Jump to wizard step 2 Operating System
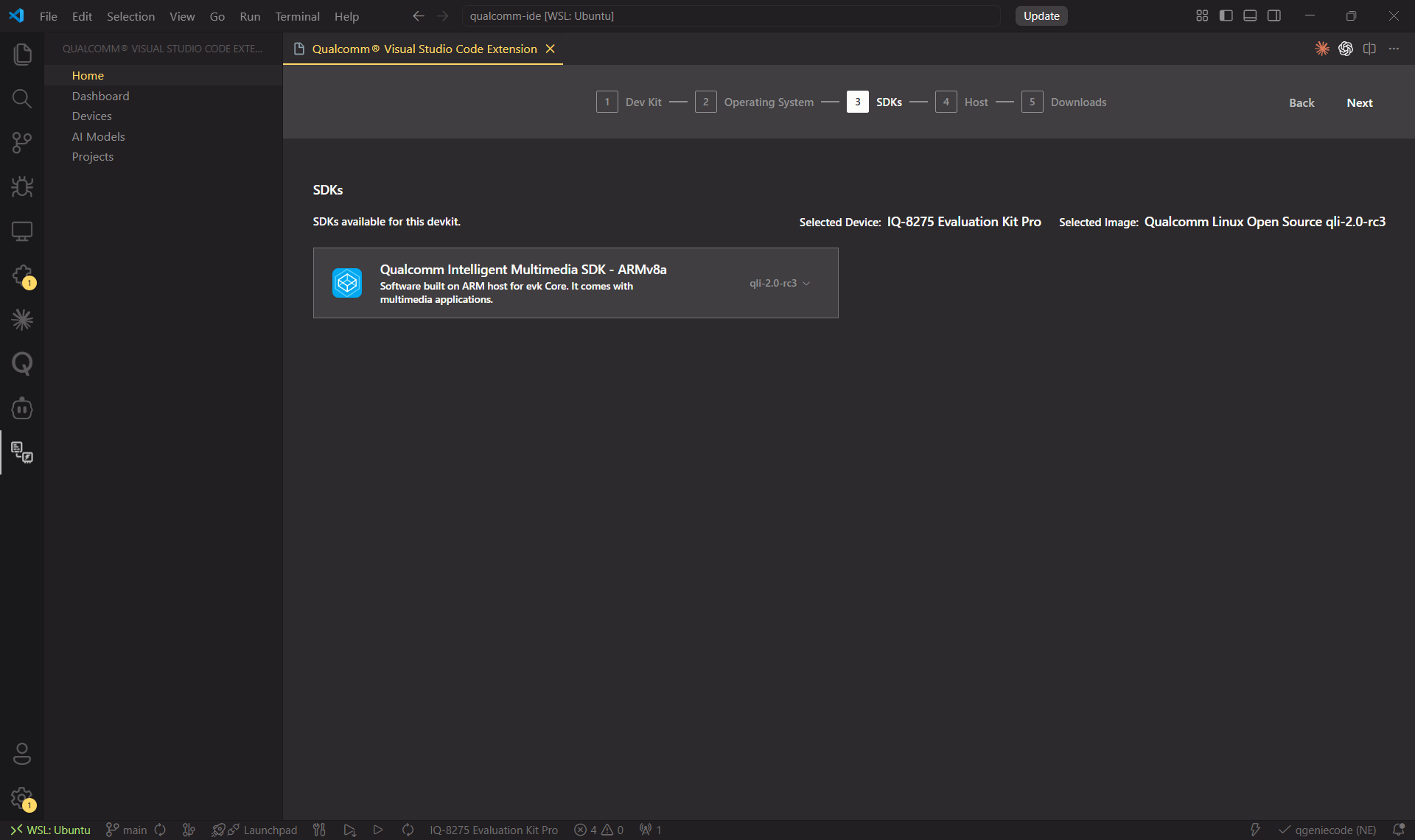1415x840 pixels. [x=754, y=102]
